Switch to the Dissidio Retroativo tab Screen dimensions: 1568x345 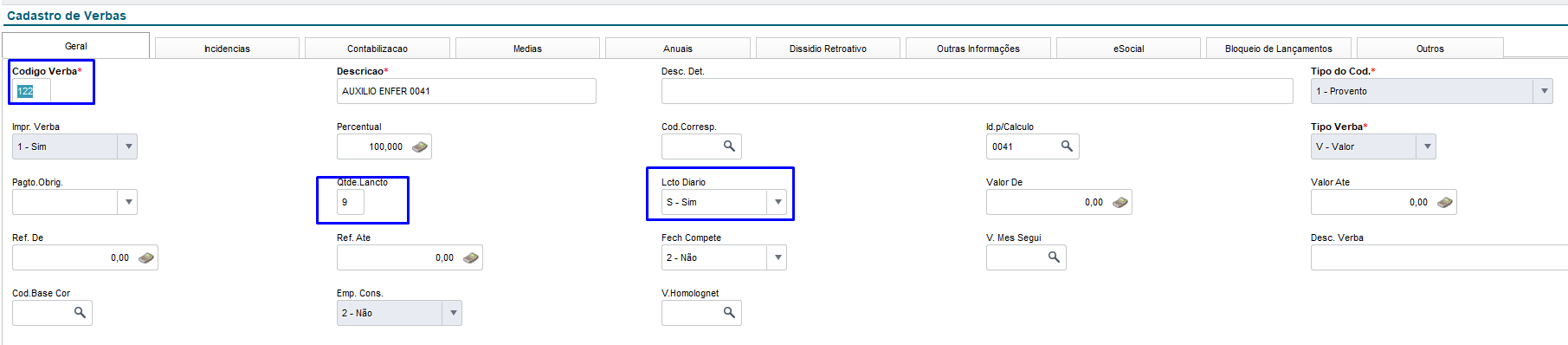click(828, 49)
